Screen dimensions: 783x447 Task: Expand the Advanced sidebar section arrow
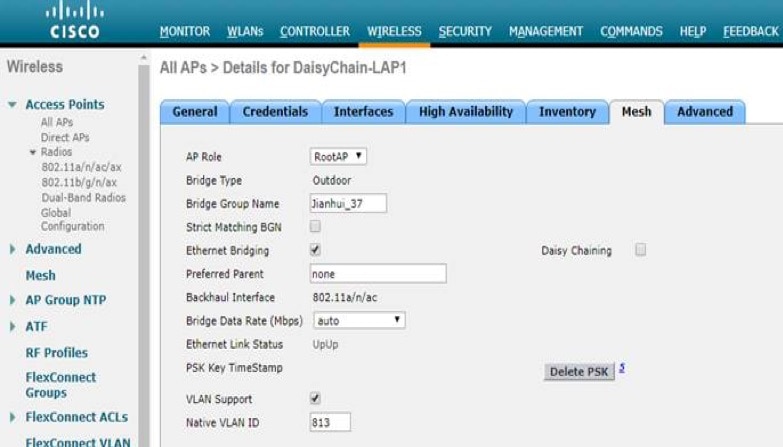pyautogui.click(x=12, y=249)
